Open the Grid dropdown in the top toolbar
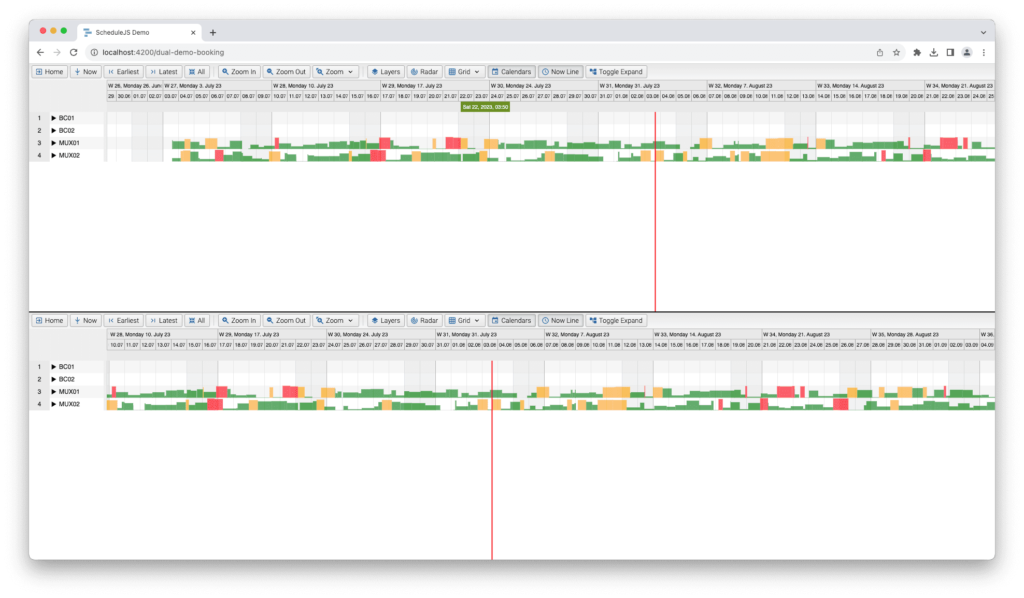 [x=466, y=71]
